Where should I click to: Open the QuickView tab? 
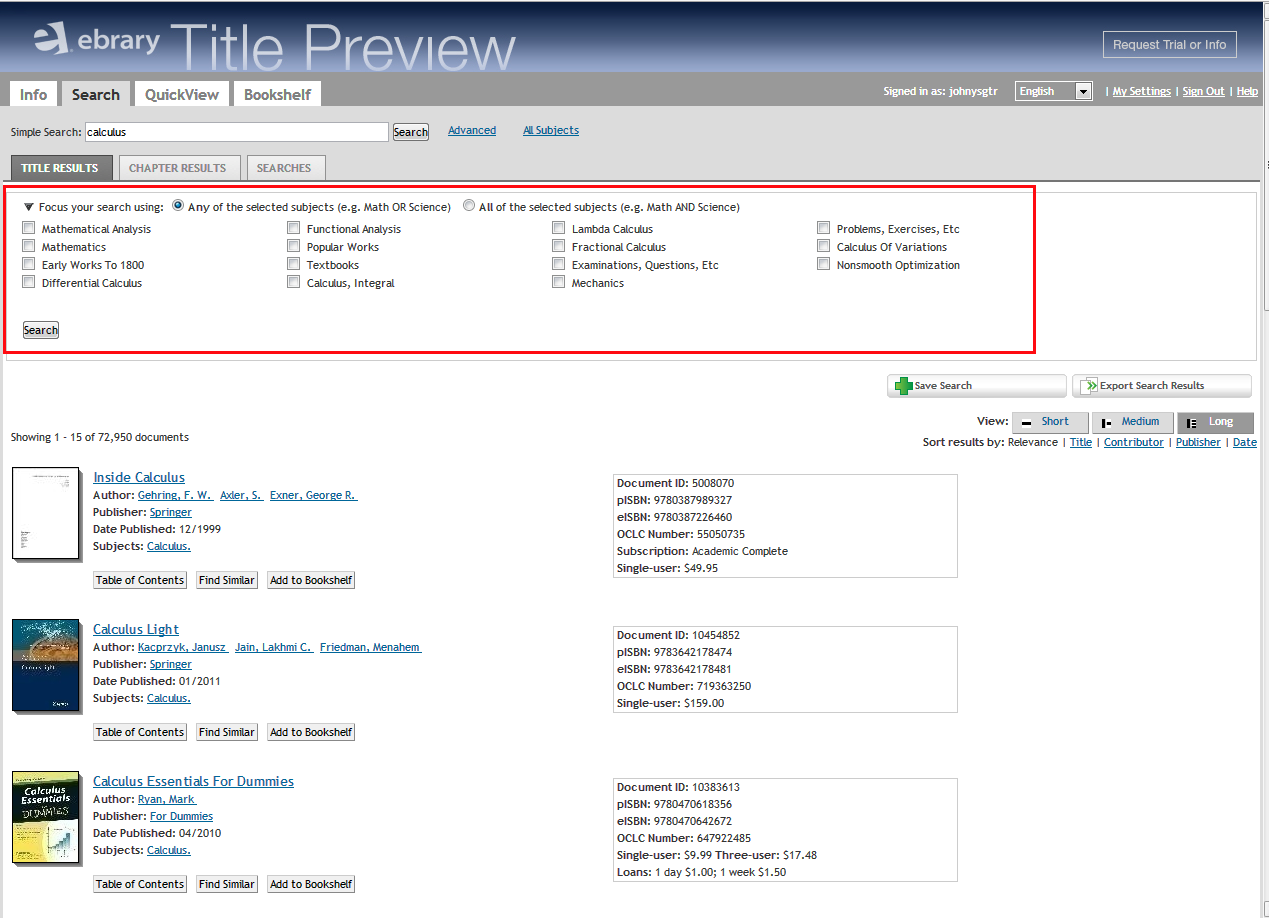181,94
